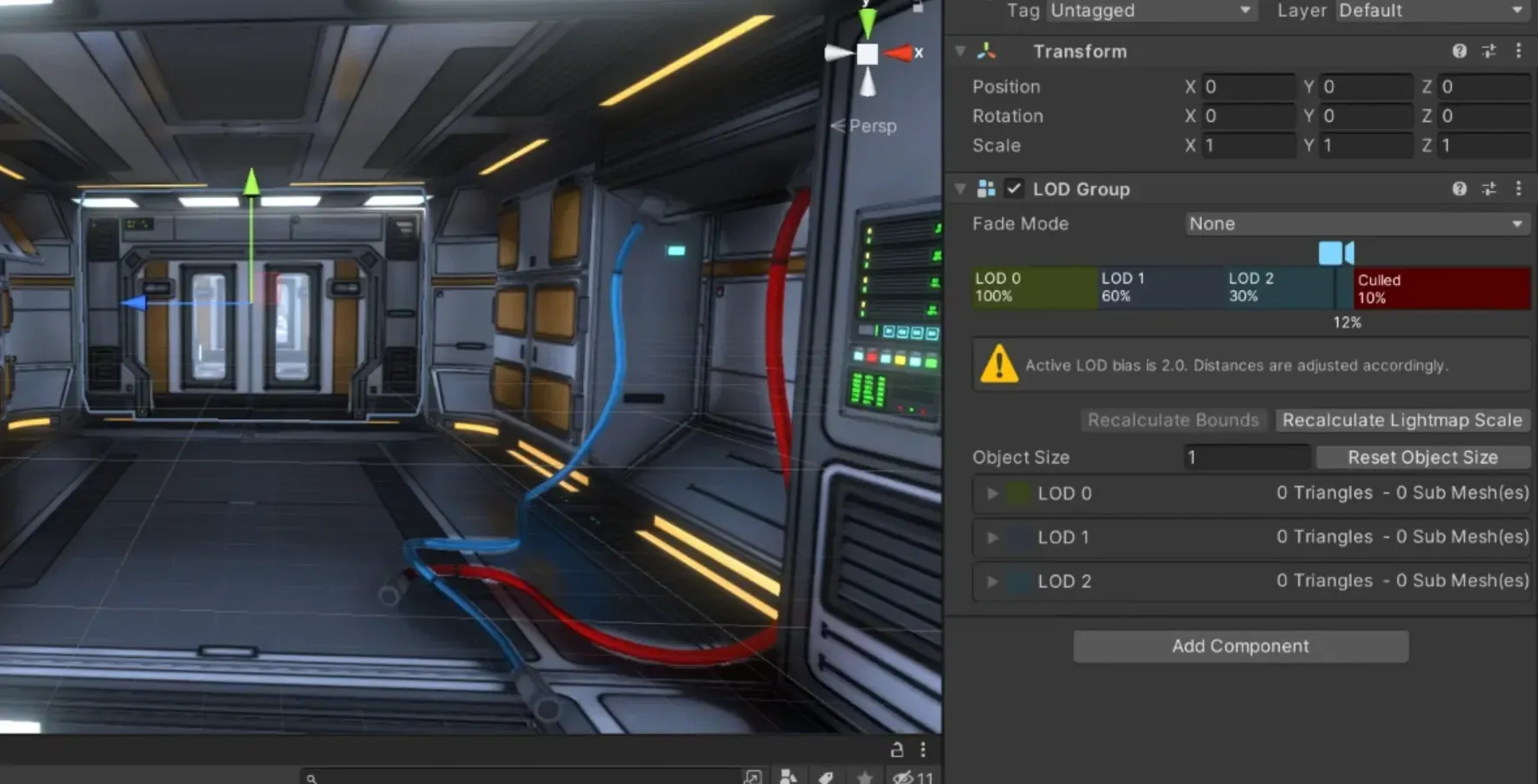Click search by type icon

789,776
